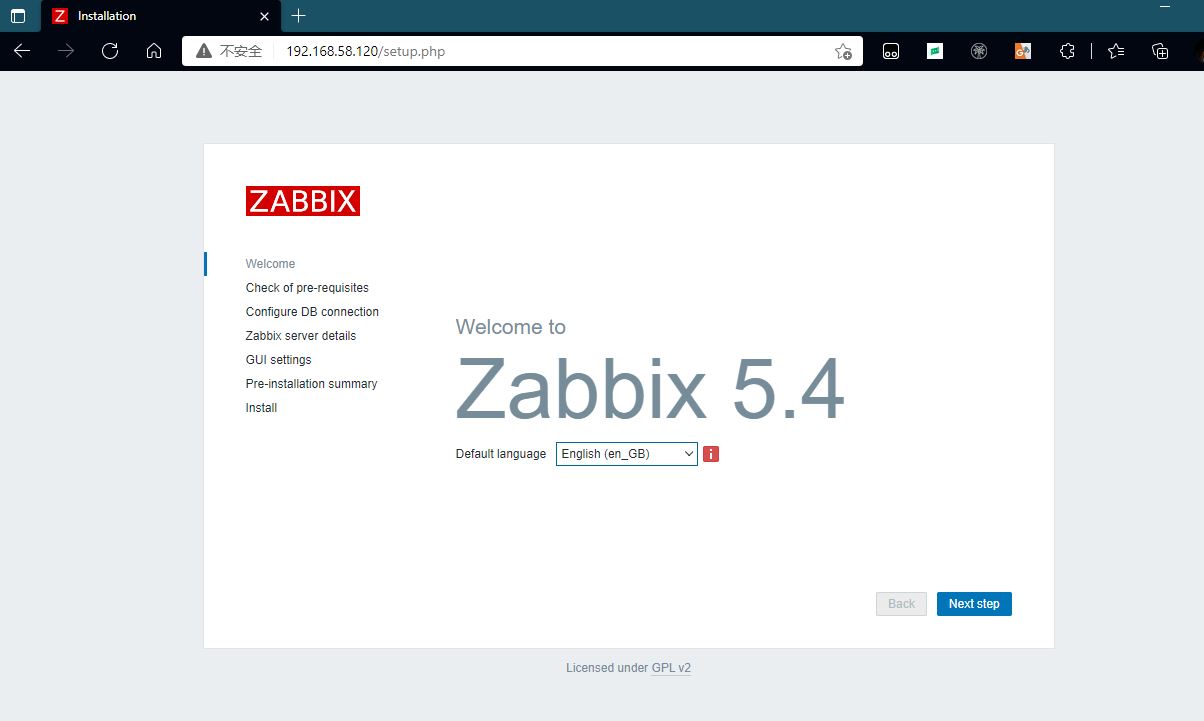The width and height of the screenshot is (1204, 721).
Task: Open the robot-face extension icon
Action: [891, 51]
